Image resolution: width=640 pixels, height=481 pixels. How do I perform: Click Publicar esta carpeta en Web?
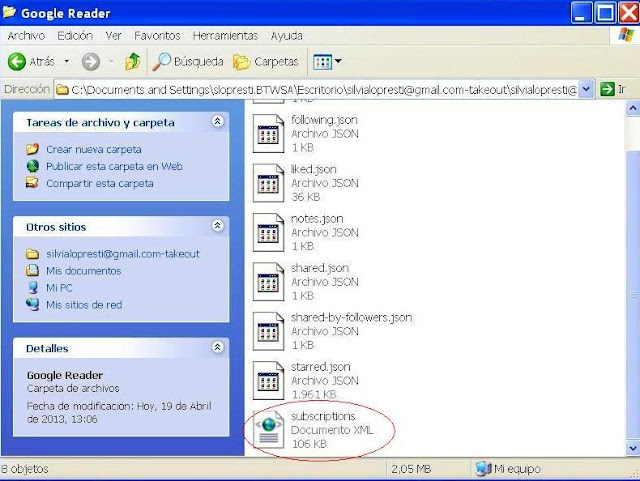coord(114,166)
